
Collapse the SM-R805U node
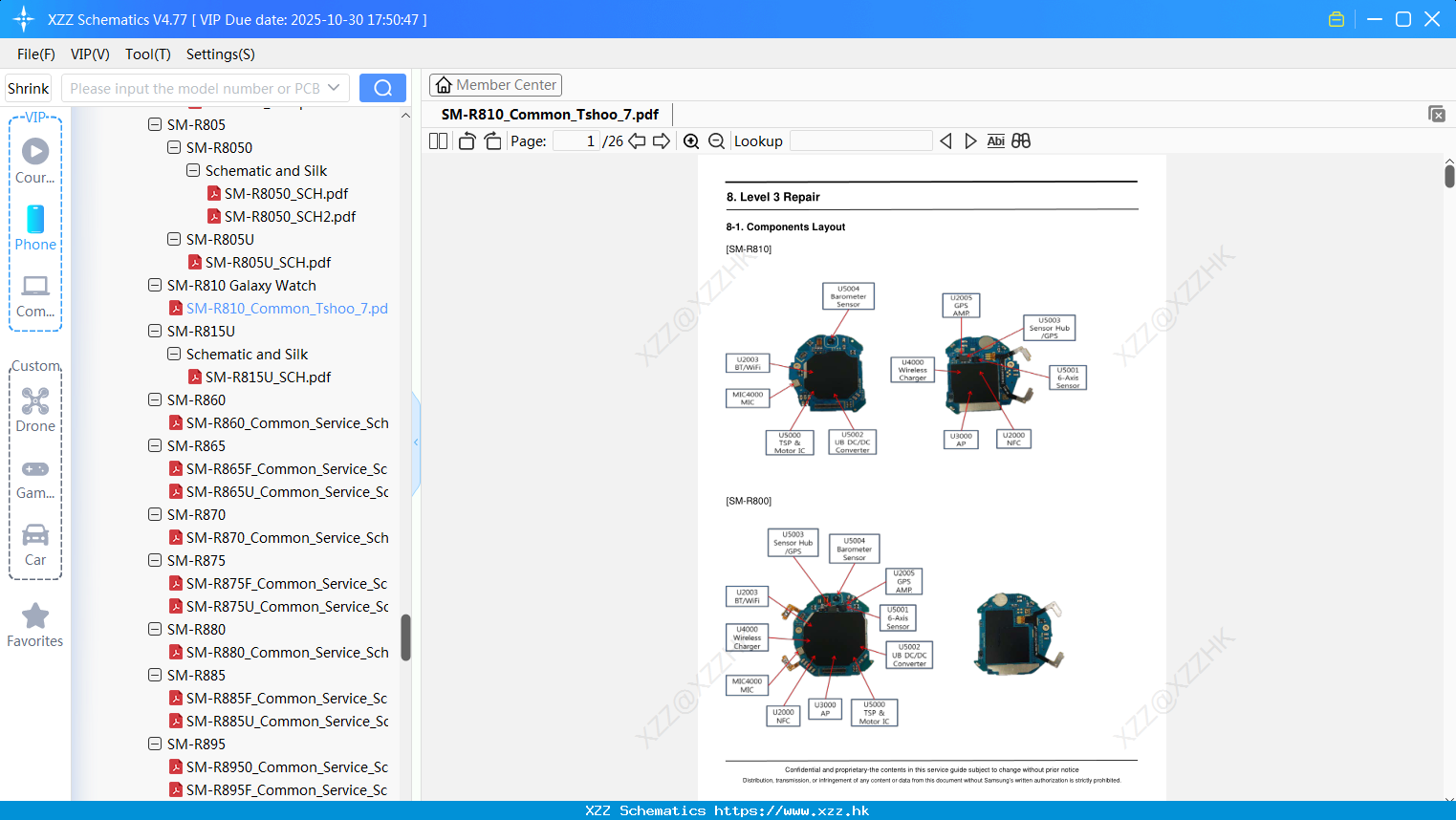(x=174, y=239)
